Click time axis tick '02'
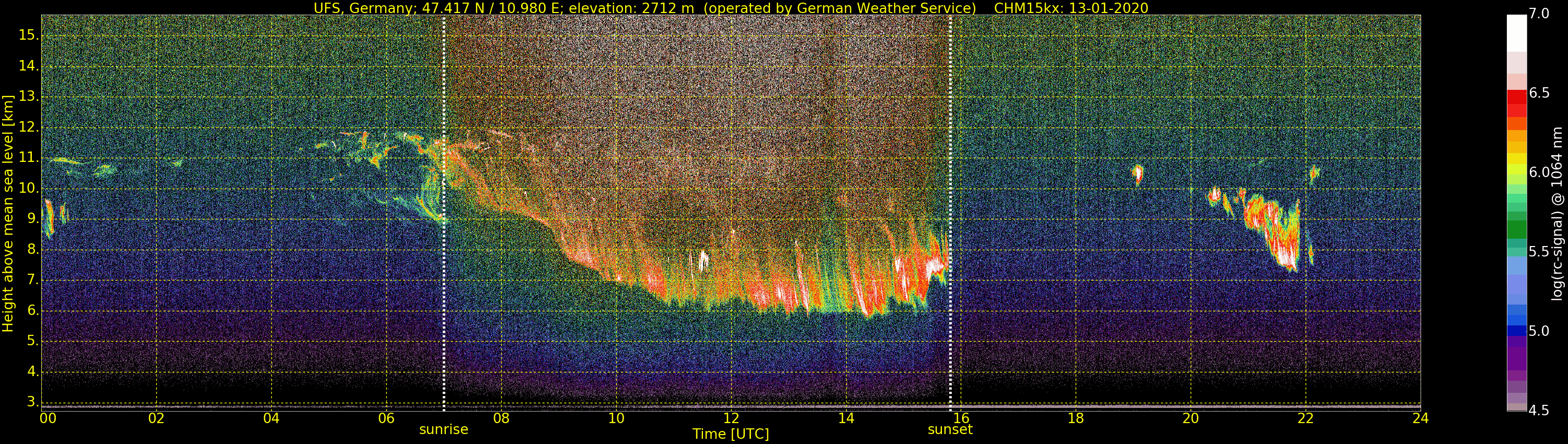The image size is (1568, 444). click(x=156, y=418)
